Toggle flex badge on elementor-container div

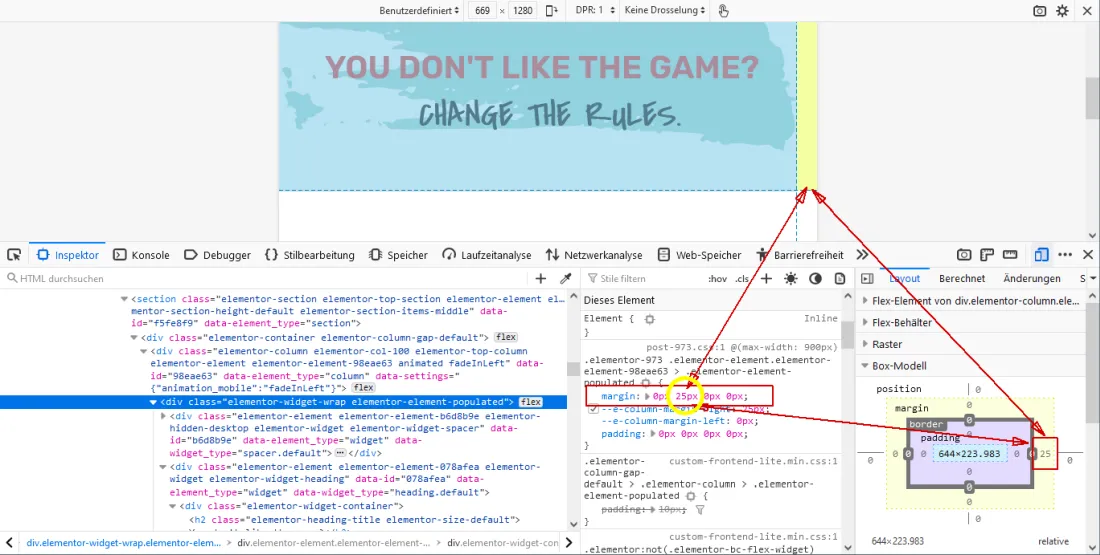click(506, 337)
